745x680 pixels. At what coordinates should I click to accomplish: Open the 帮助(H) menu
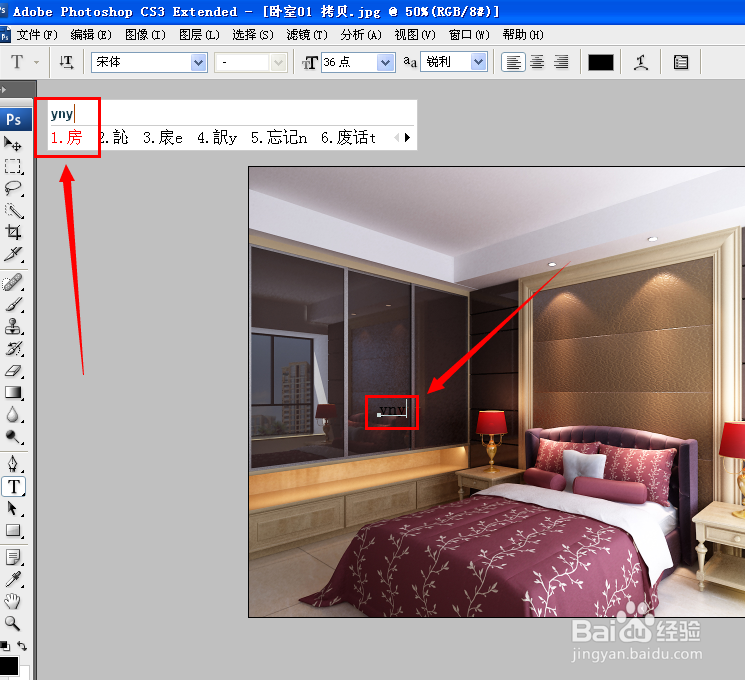[x=523, y=35]
